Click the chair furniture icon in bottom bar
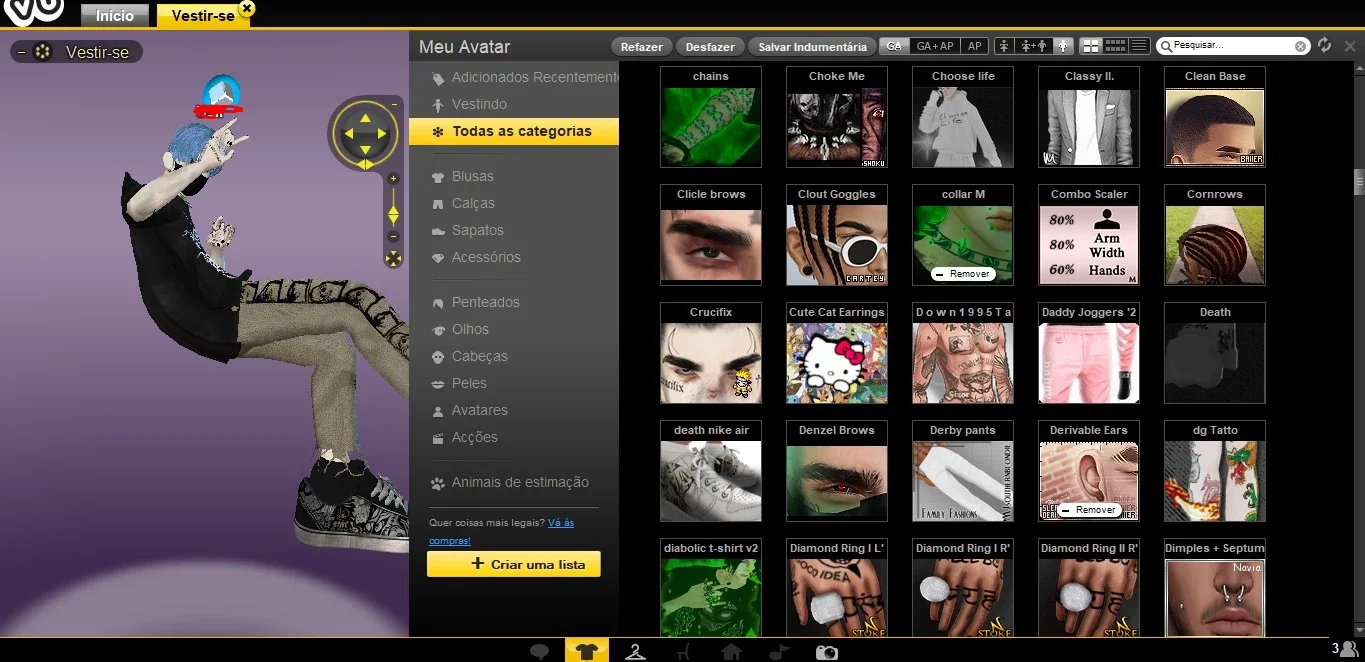 [x=683, y=652]
